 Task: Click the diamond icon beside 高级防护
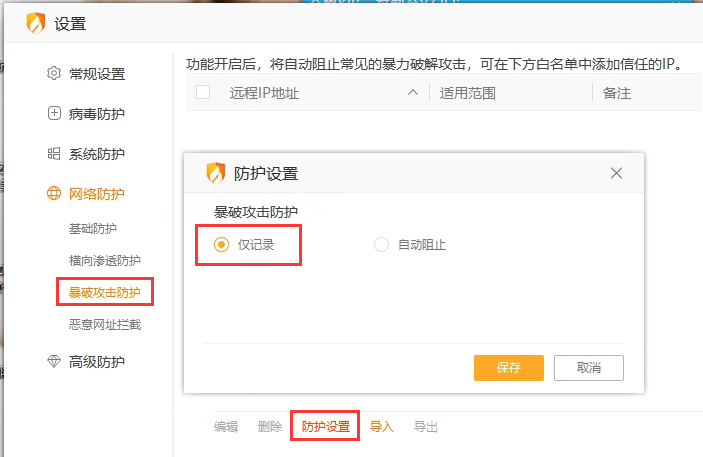54,362
